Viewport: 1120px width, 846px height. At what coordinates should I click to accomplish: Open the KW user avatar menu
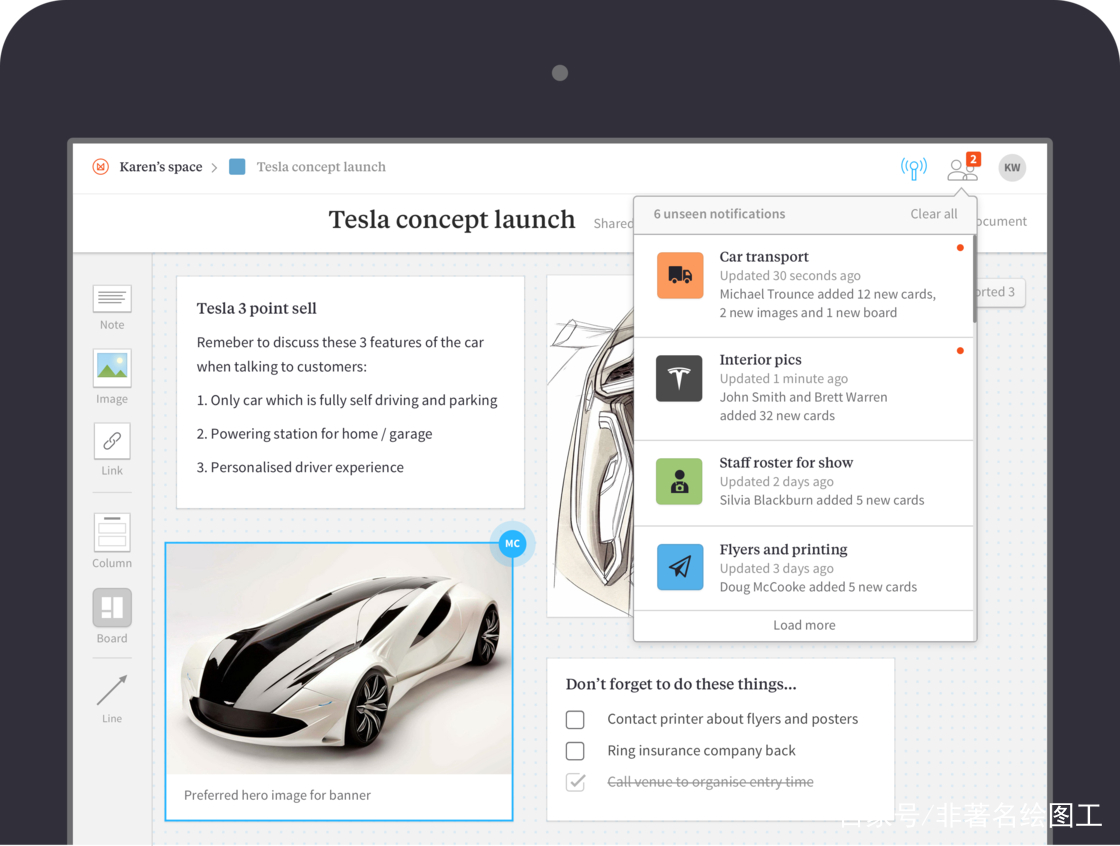pos(1012,168)
